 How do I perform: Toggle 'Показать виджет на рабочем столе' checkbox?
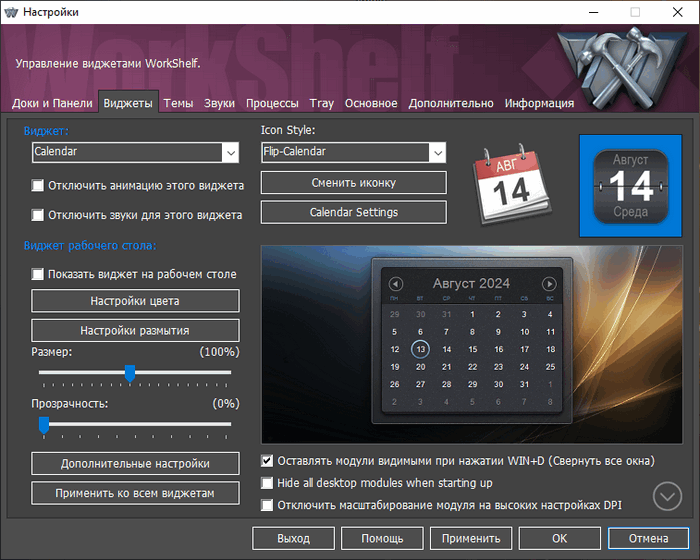coord(38,274)
